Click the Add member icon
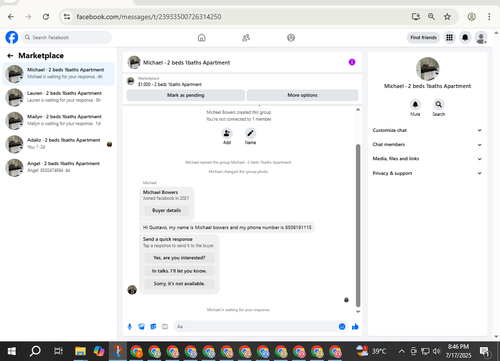Screen dimensions: 500x361 click(x=227, y=133)
